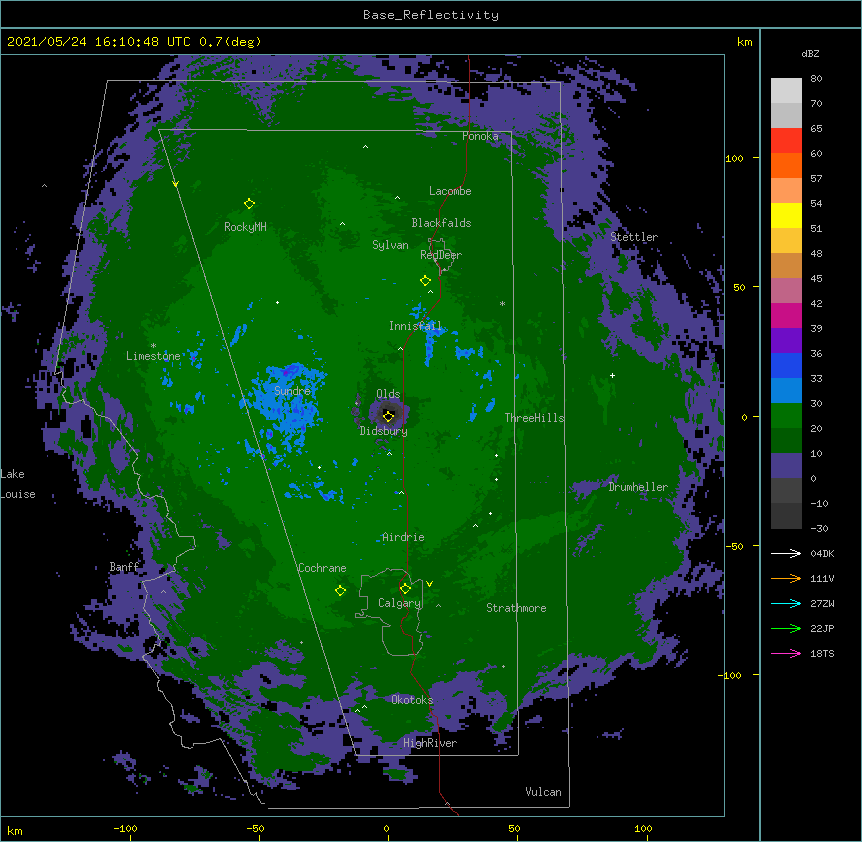This screenshot has width=862, height=842.
Task: Click the Sundre city label
Action: tap(292, 391)
